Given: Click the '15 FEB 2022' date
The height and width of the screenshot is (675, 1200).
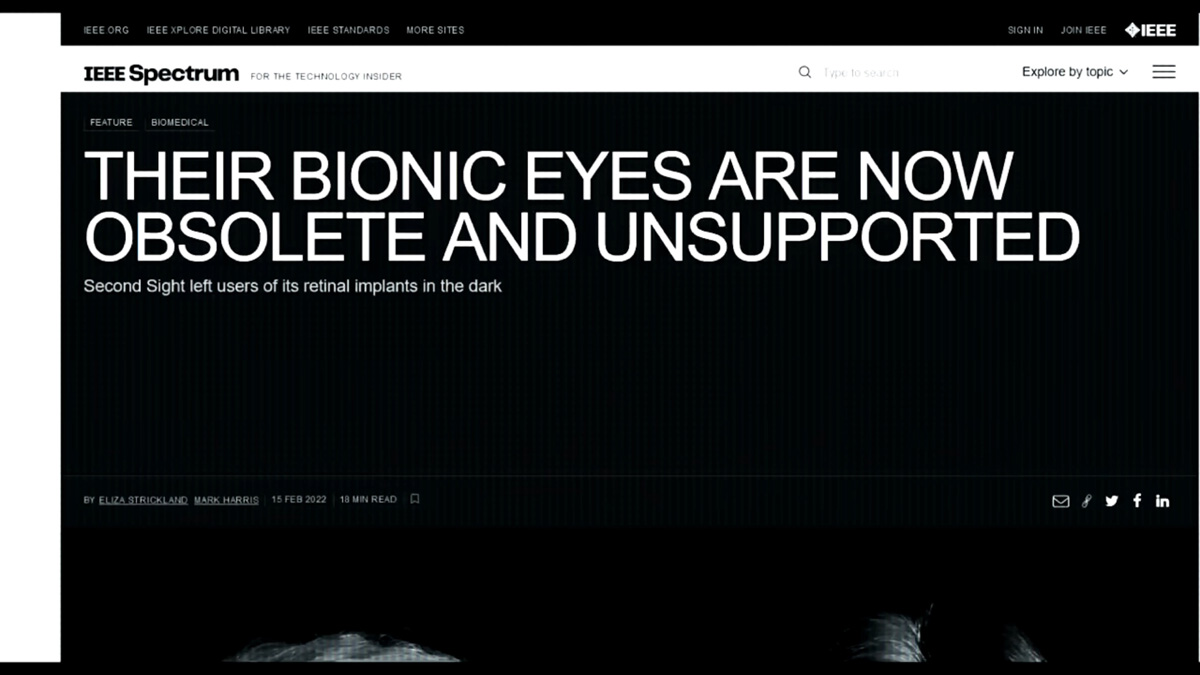Looking at the screenshot, I should pyautogui.click(x=299, y=500).
